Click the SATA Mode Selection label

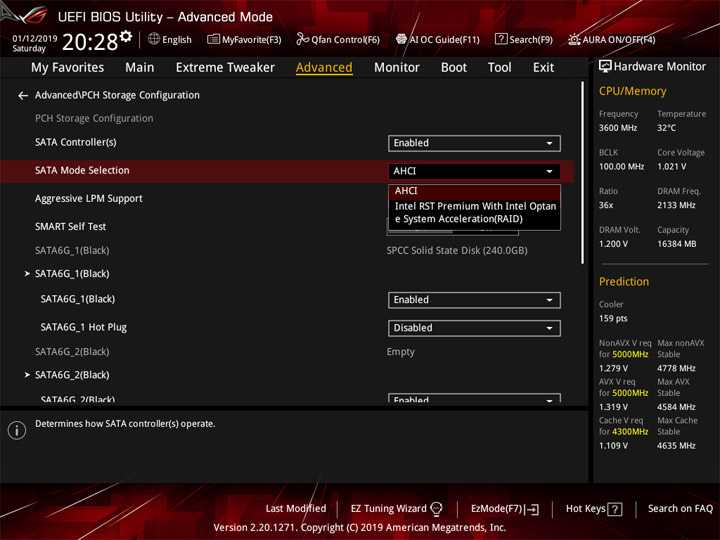[x=82, y=170]
